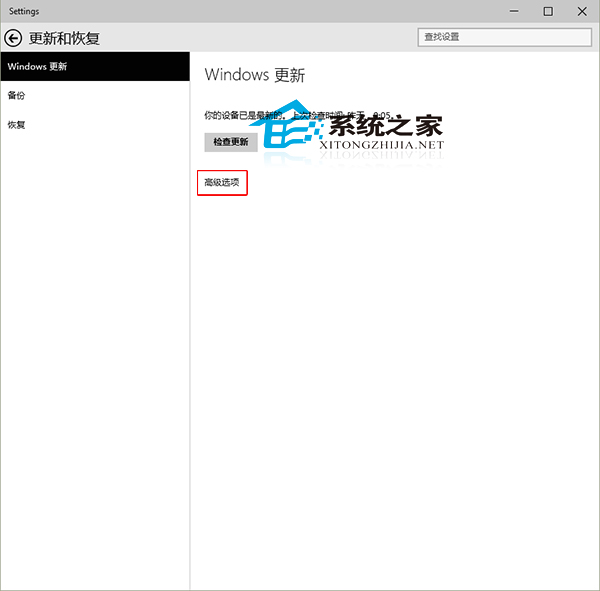Viewport: 600px width, 591px height.
Task: Click the 检查更新 button
Action: (231, 142)
